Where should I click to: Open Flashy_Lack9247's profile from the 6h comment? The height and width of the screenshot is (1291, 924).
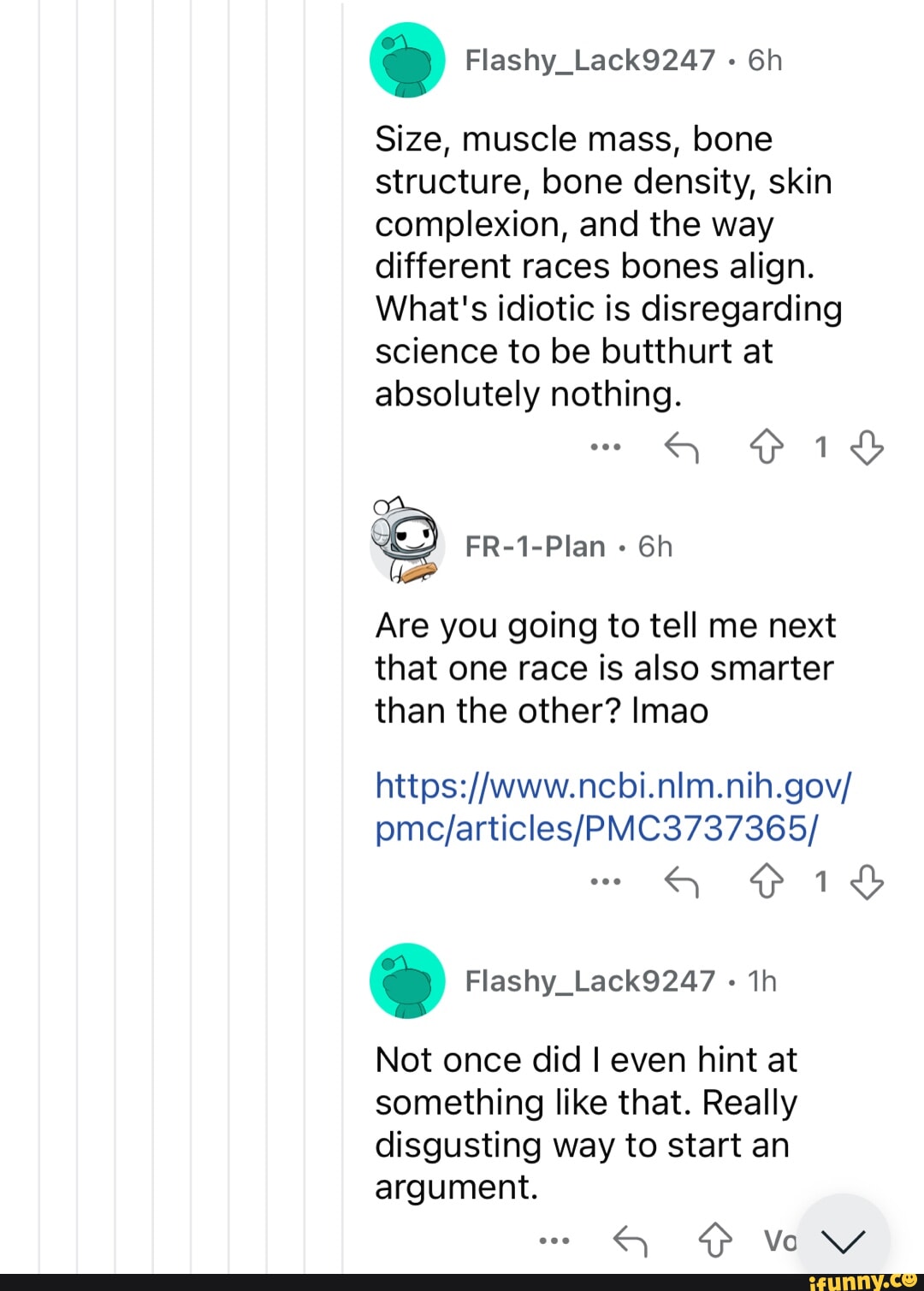589,60
